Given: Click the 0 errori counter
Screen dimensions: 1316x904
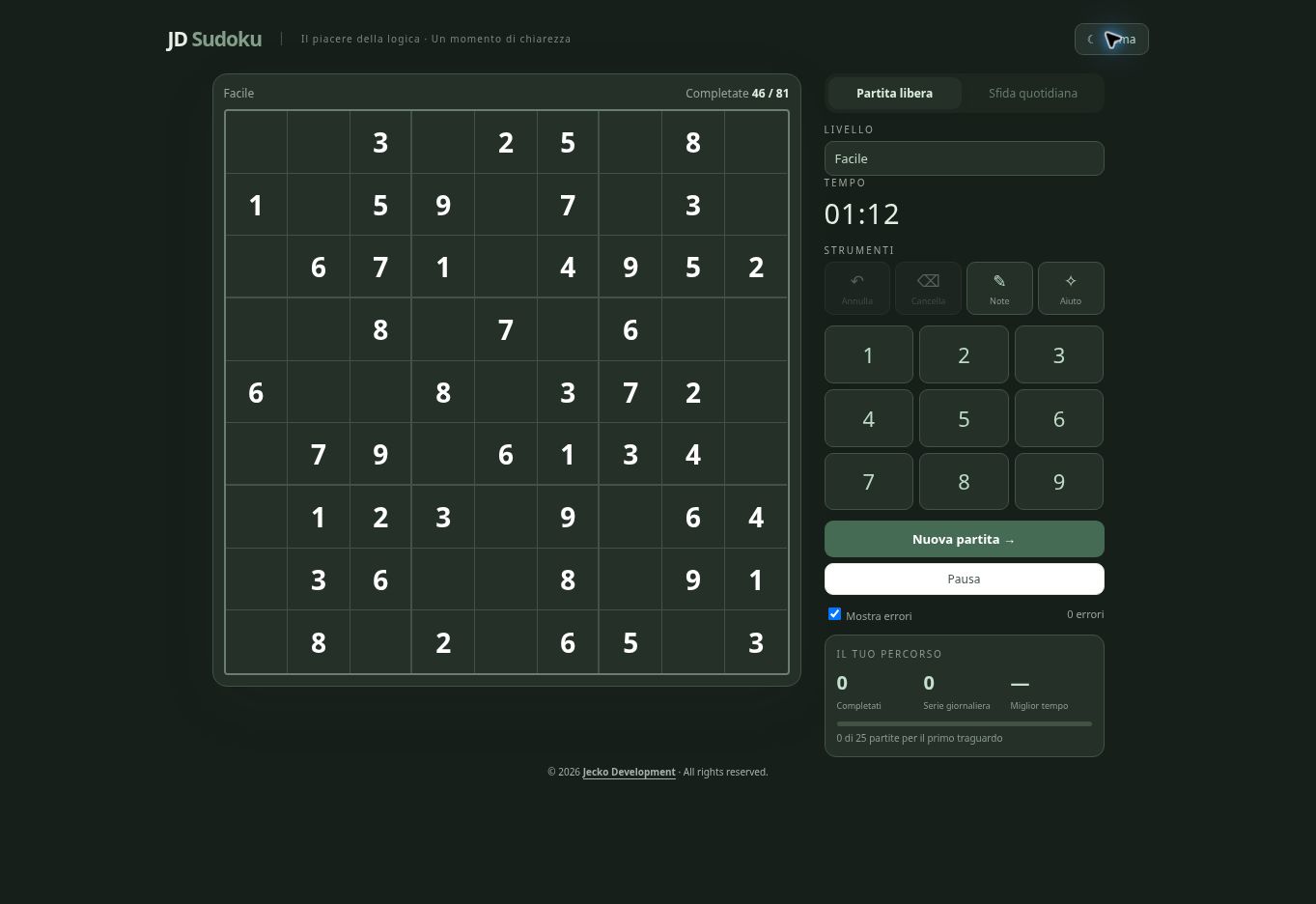Looking at the screenshot, I should coord(1085,614).
